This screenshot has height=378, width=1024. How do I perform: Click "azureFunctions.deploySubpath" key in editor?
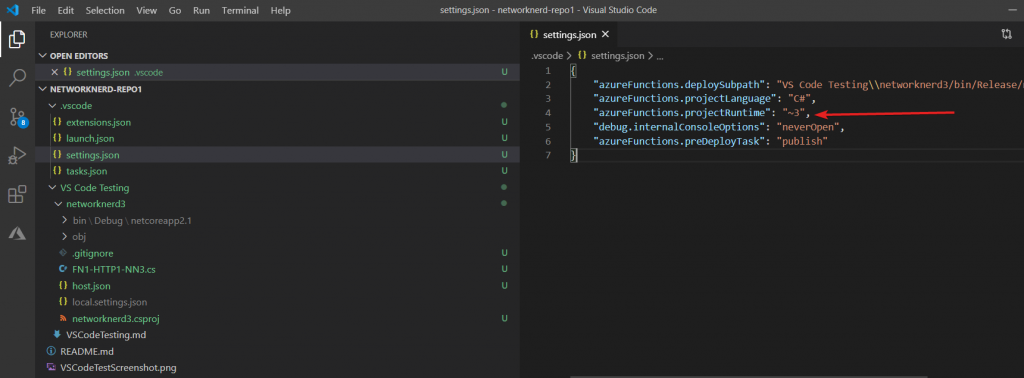(x=679, y=85)
